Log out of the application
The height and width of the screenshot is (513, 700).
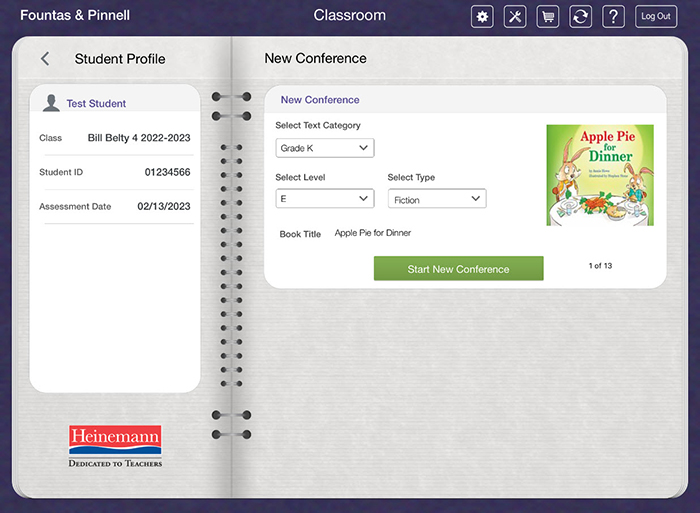click(x=656, y=16)
